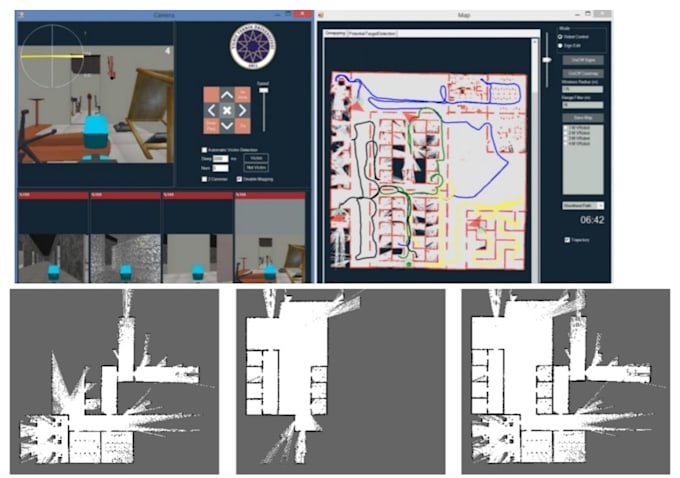
Task: Click the compass heading dial in Camera view
Action: coord(52,56)
